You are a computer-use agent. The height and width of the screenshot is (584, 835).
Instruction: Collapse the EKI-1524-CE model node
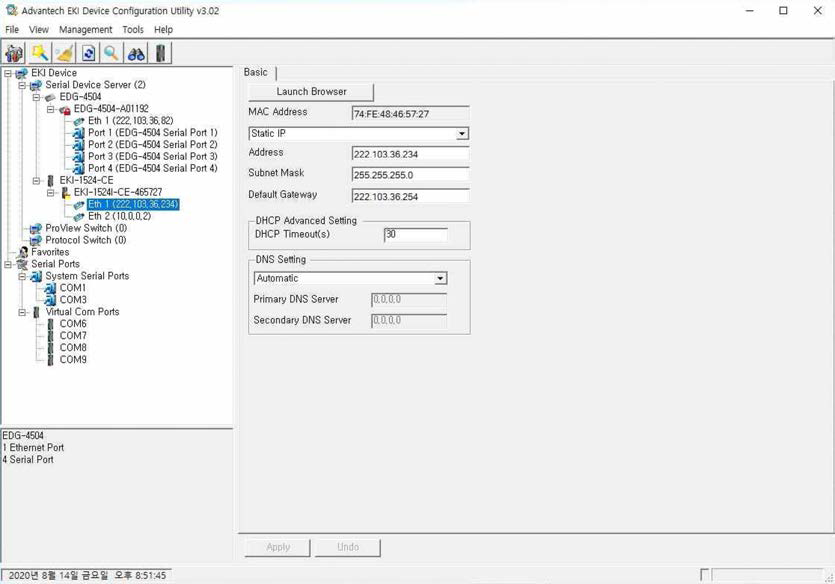click(36, 180)
